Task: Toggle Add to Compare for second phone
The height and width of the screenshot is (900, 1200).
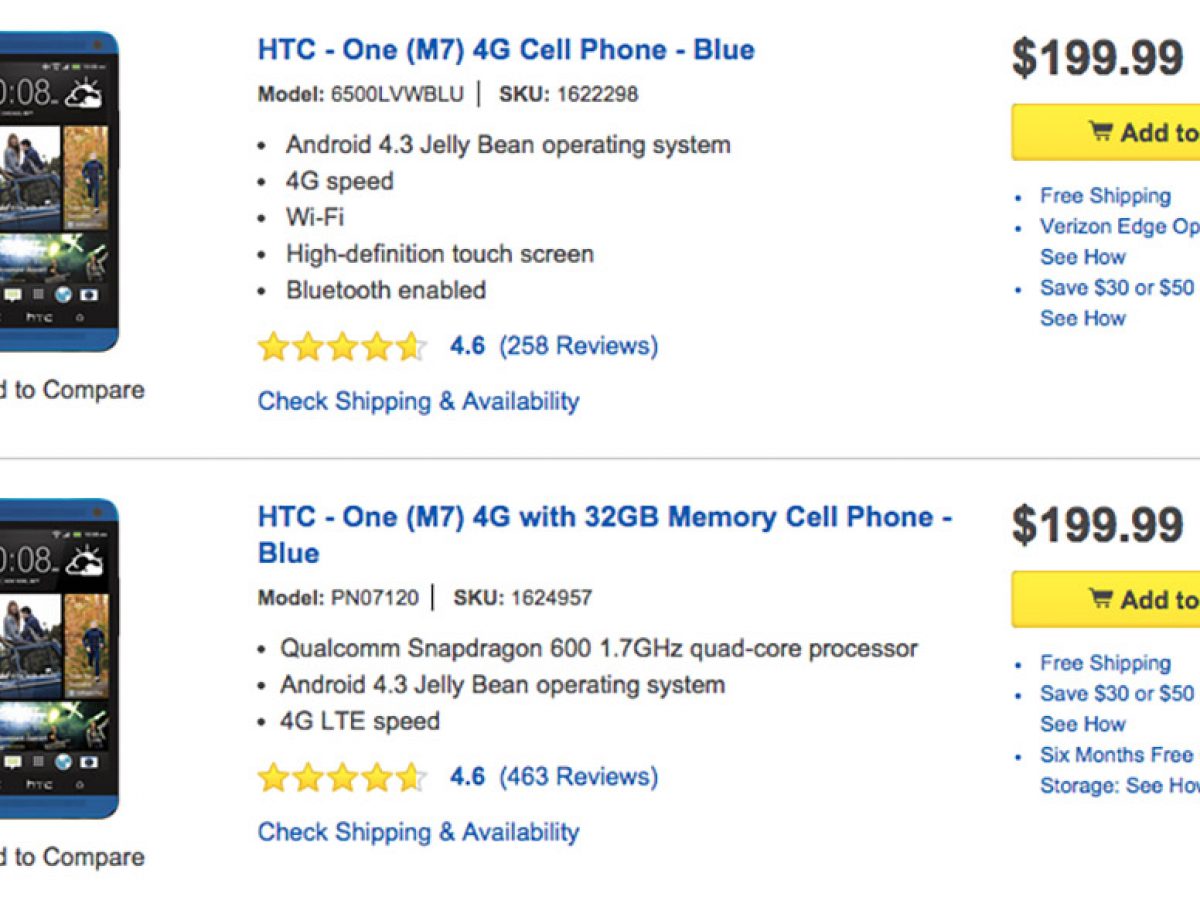Action: (x=72, y=857)
